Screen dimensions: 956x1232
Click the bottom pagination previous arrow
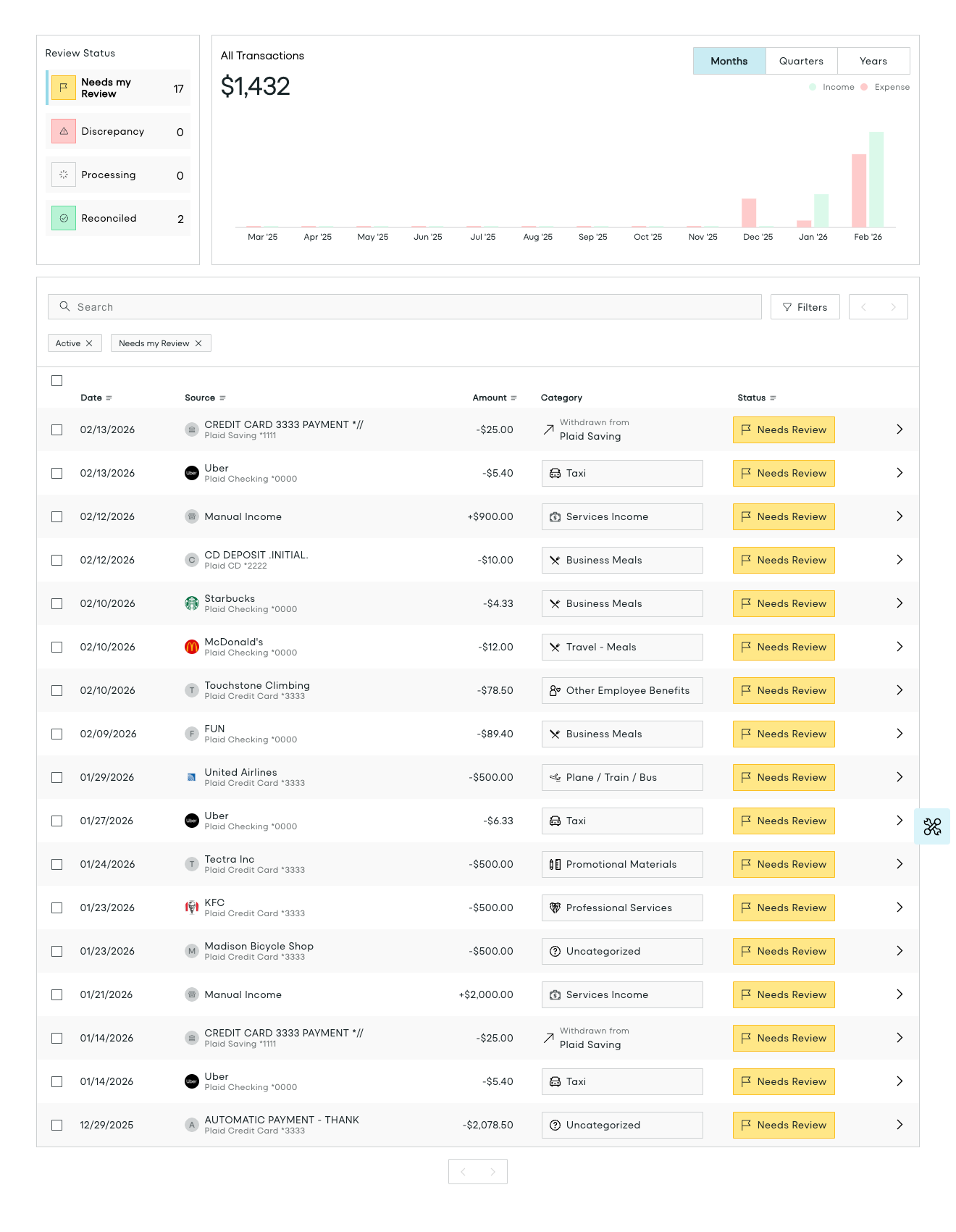[x=463, y=1171]
